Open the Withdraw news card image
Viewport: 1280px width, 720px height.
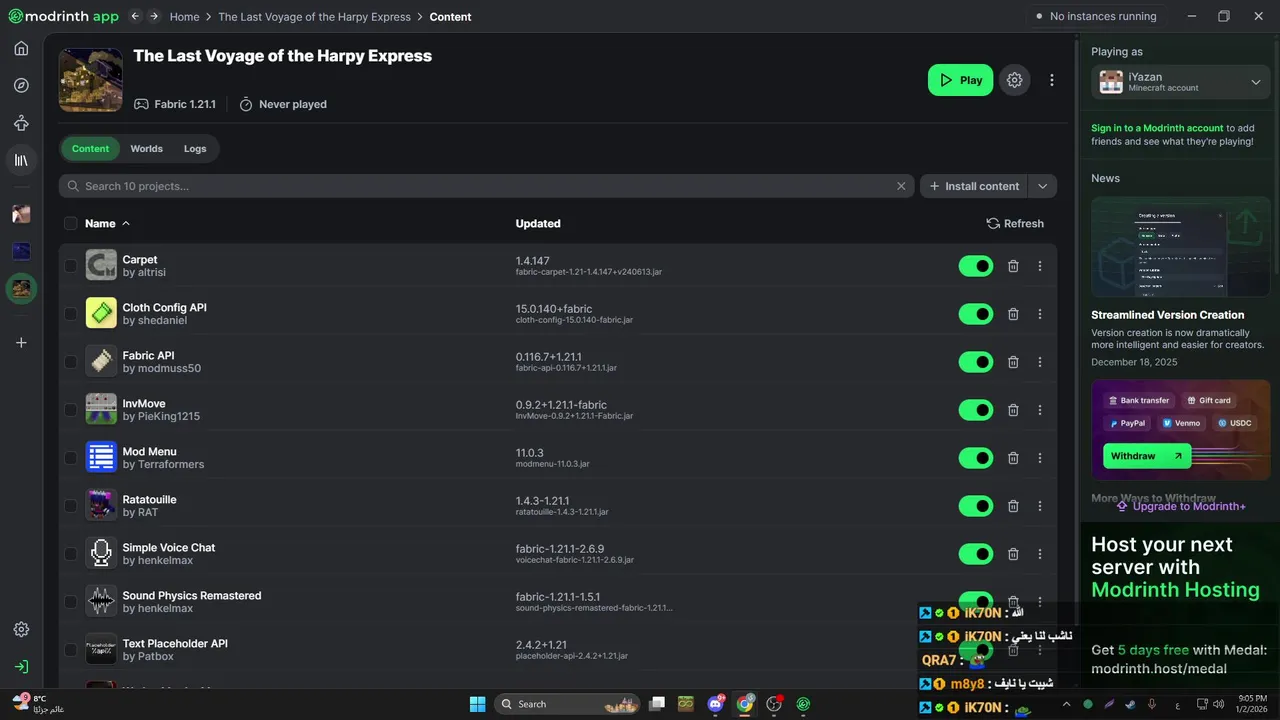[1181, 430]
